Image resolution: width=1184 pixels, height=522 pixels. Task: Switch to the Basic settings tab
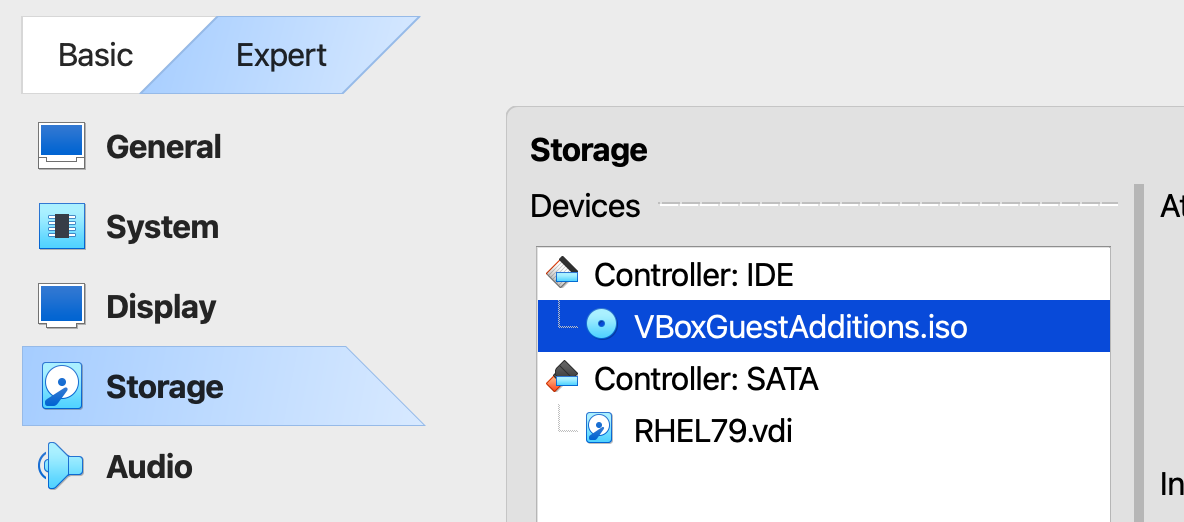click(95, 55)
